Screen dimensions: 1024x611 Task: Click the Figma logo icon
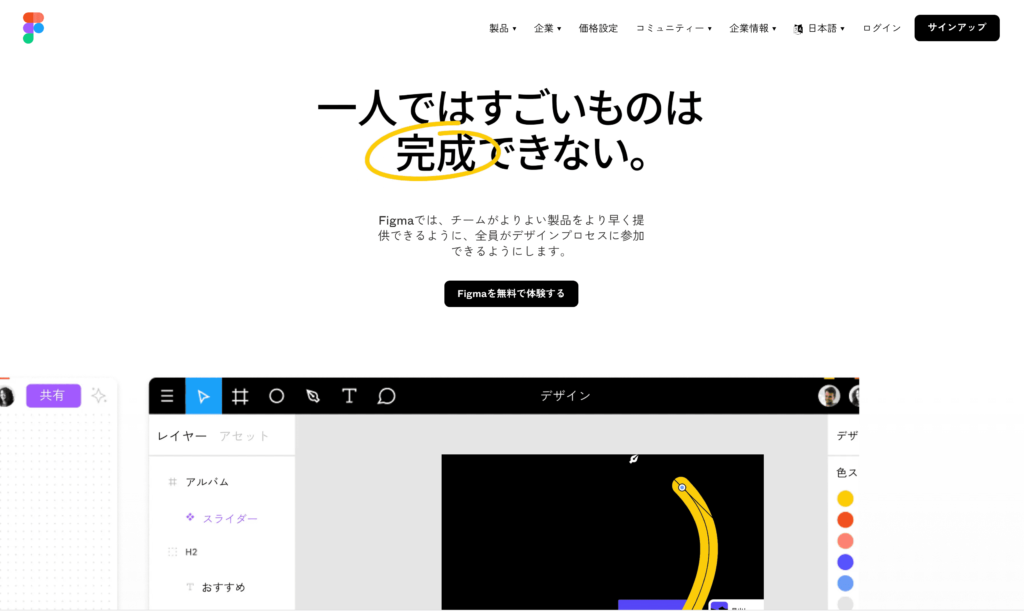33,28
